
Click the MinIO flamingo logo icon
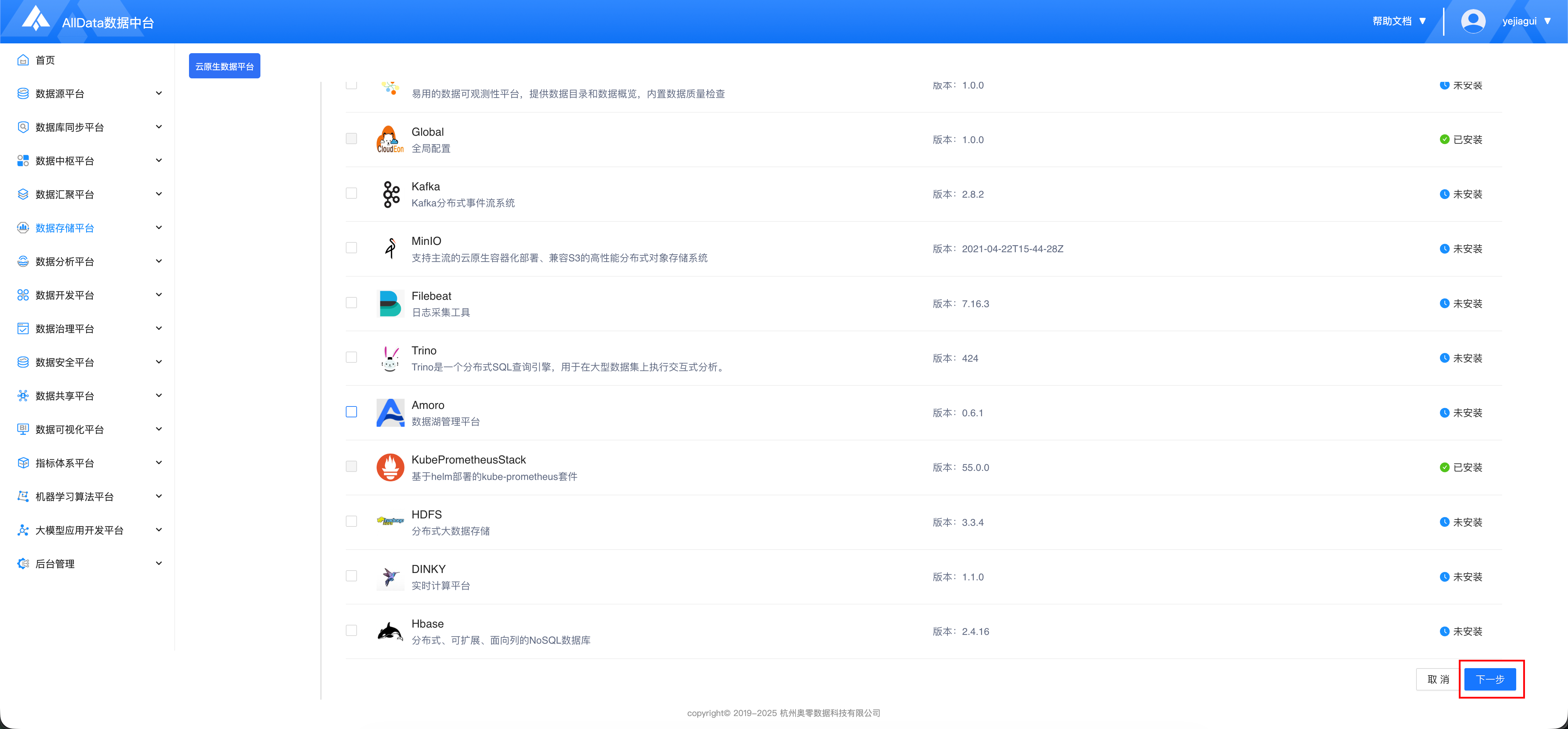[x=390, y=248]
